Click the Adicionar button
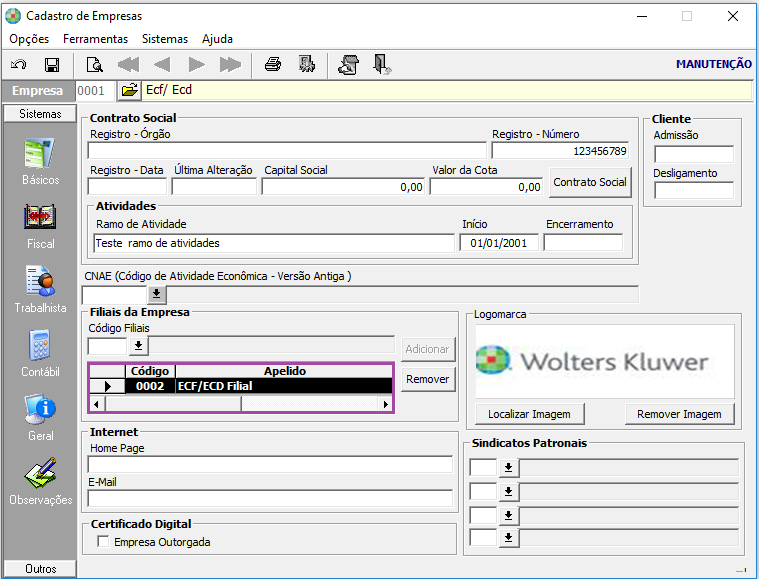This screenshot has width=759, height=579. point(428,349)
